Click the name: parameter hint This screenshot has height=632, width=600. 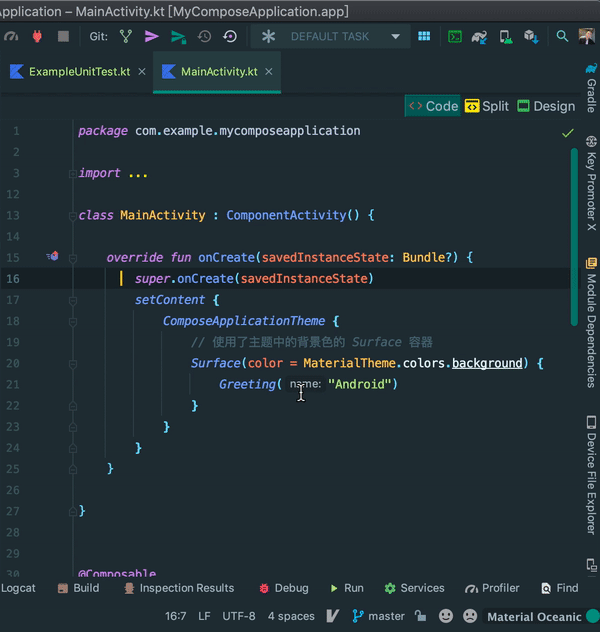click(305, 384)
